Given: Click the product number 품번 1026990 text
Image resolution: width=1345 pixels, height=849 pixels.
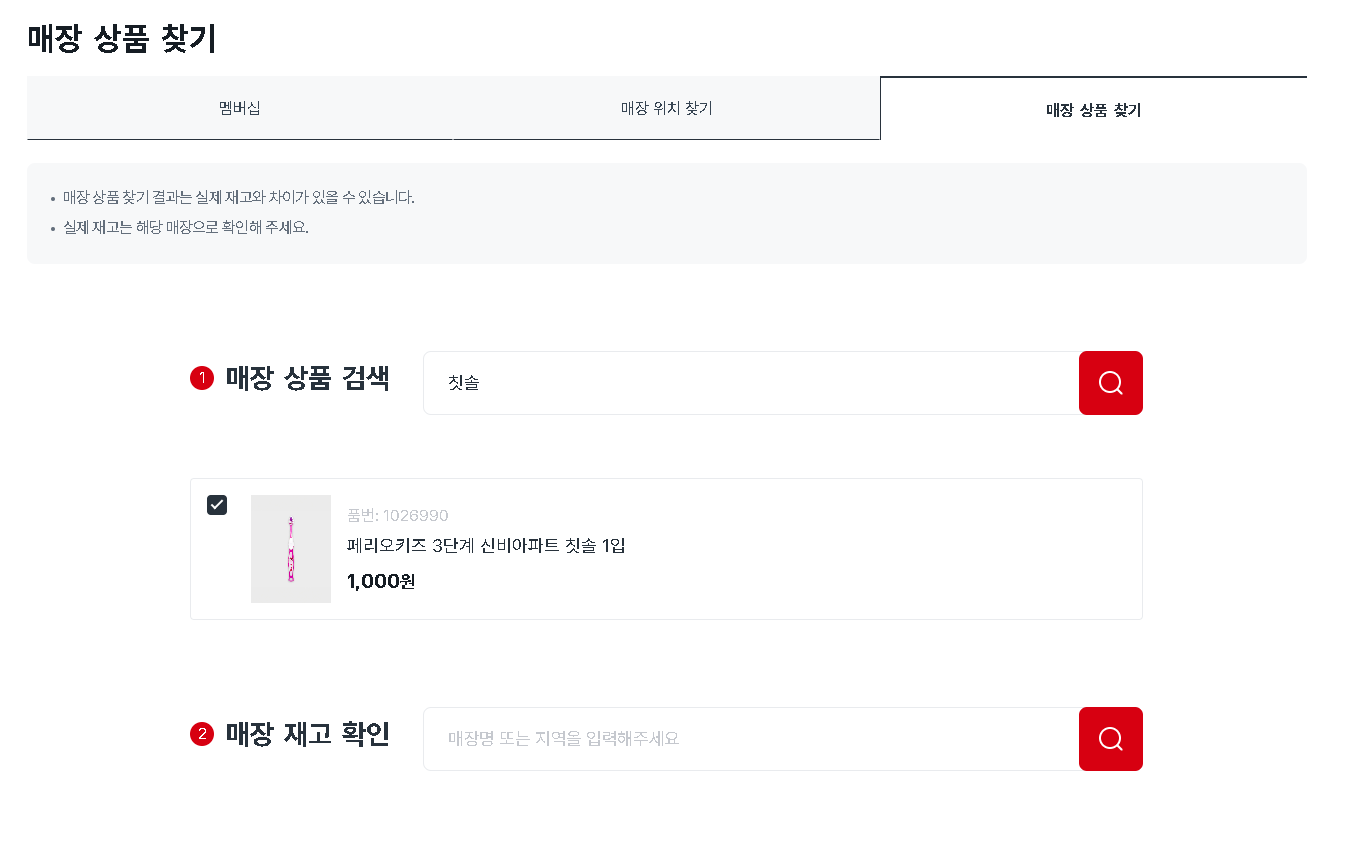Looking at the screenshot, I should pos(398,515).
